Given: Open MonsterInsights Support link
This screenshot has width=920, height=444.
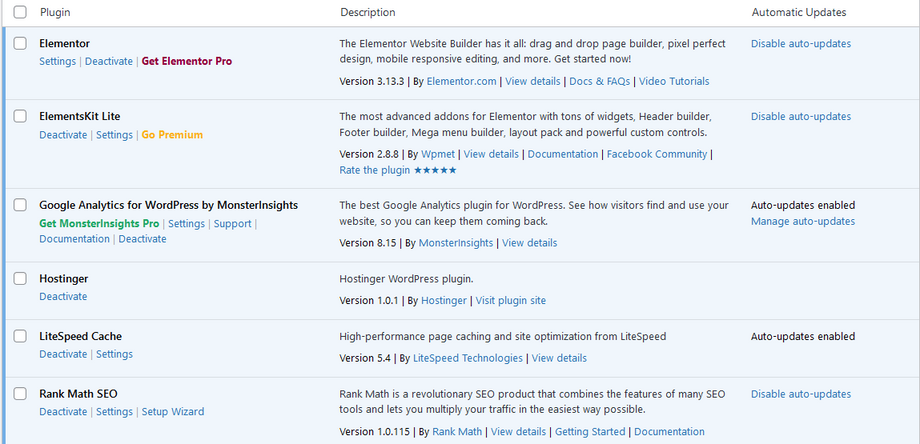Looking at the screenshot, I should point(232,223).
